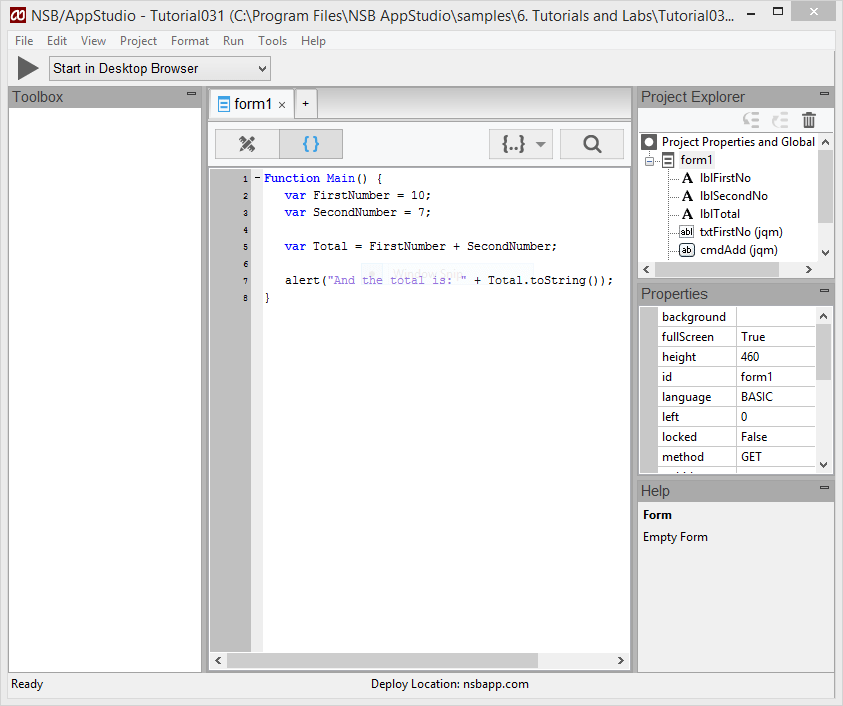
Task: Open the Help menu
Action: (x=313, y=41)
